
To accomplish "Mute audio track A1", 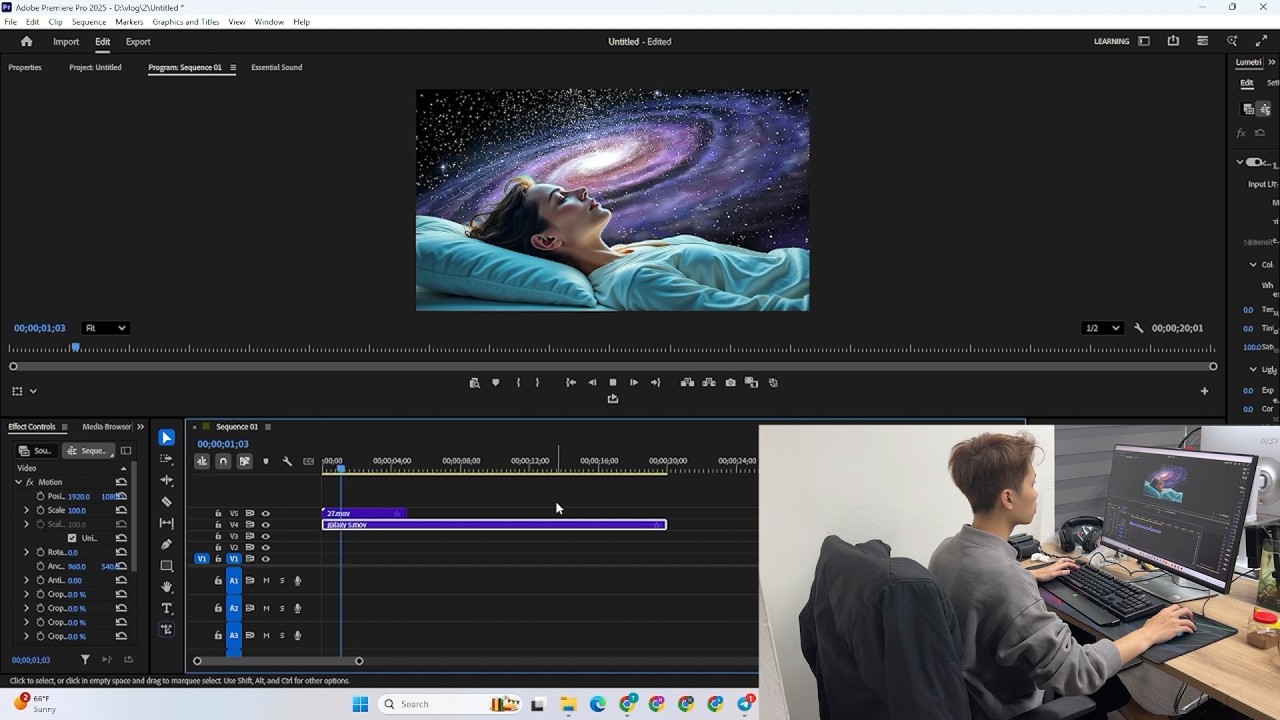I will pos(266,580).
